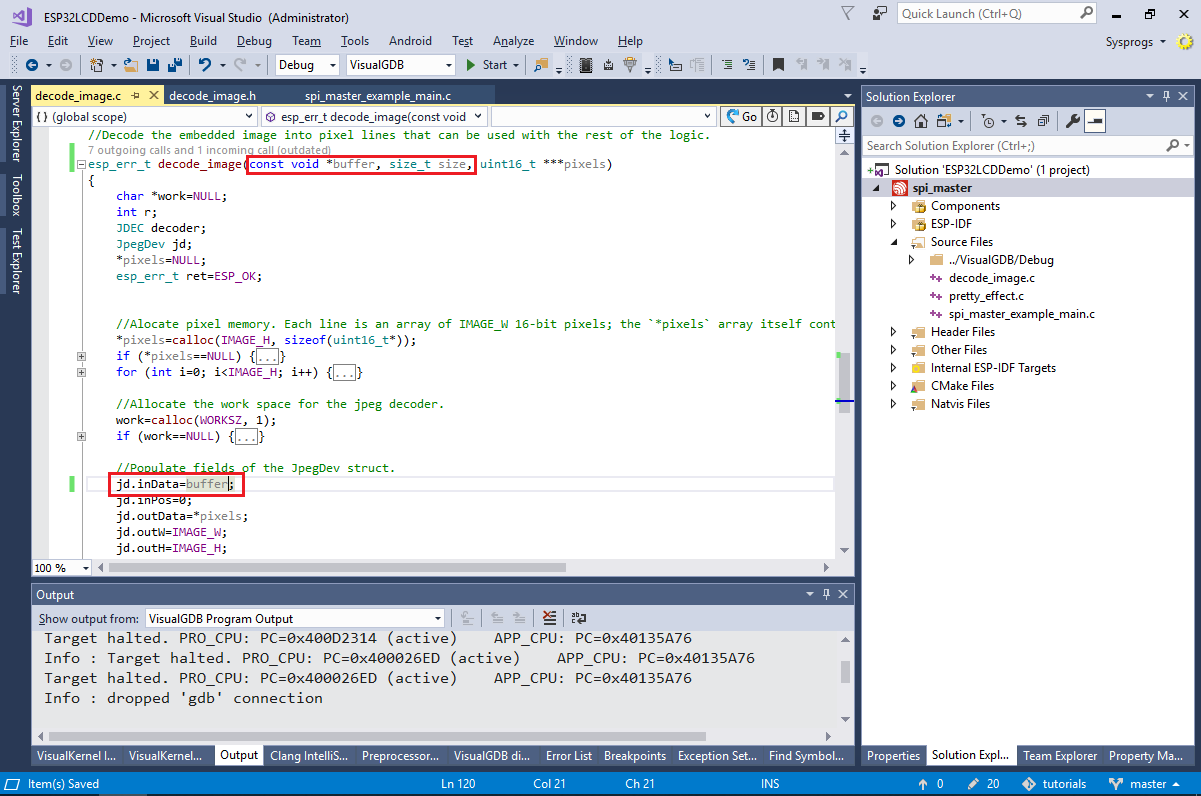Clear all text in the Output window
The width and height of the screenshot is (1201, 796).
coord(549,618)
